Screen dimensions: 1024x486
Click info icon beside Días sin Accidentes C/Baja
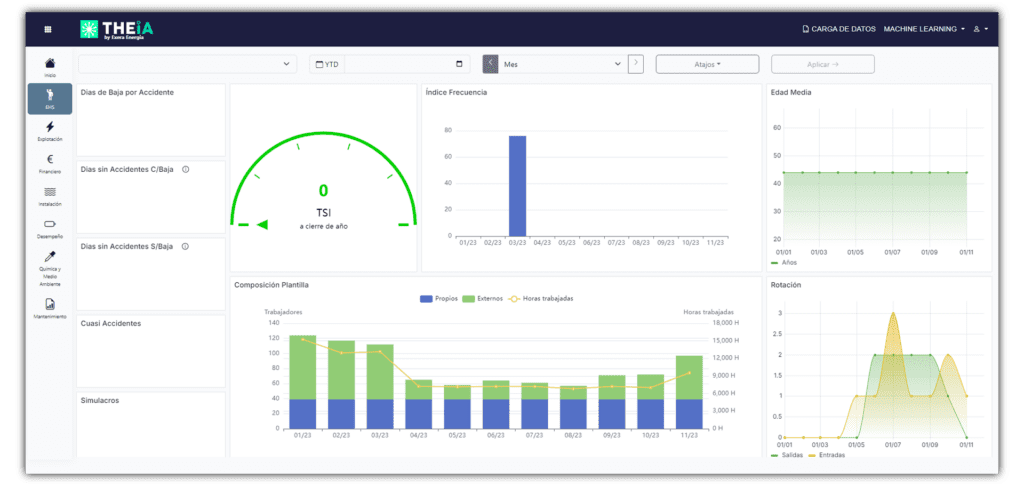186,169
